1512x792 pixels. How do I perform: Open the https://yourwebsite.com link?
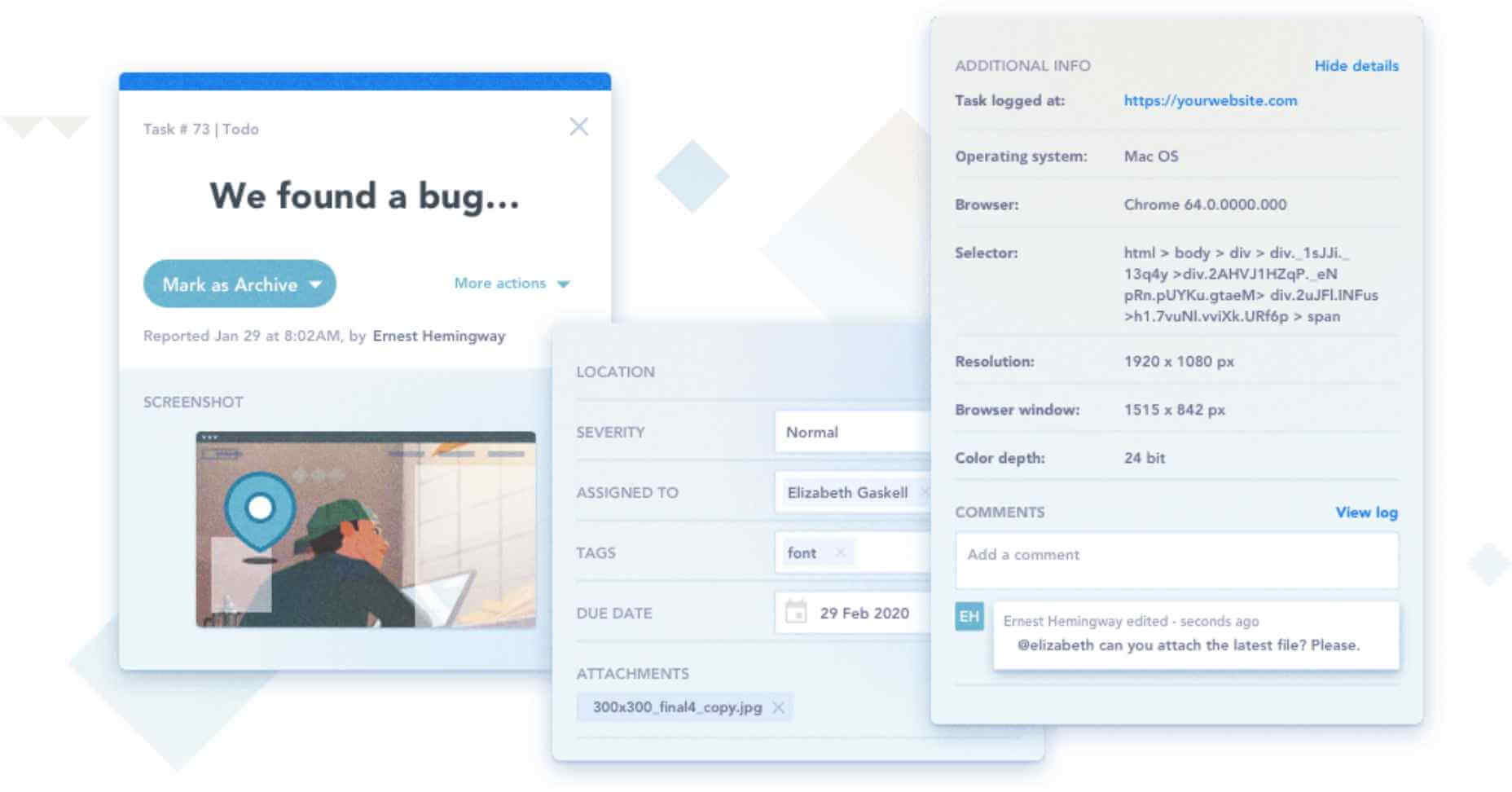(1210, 100)
